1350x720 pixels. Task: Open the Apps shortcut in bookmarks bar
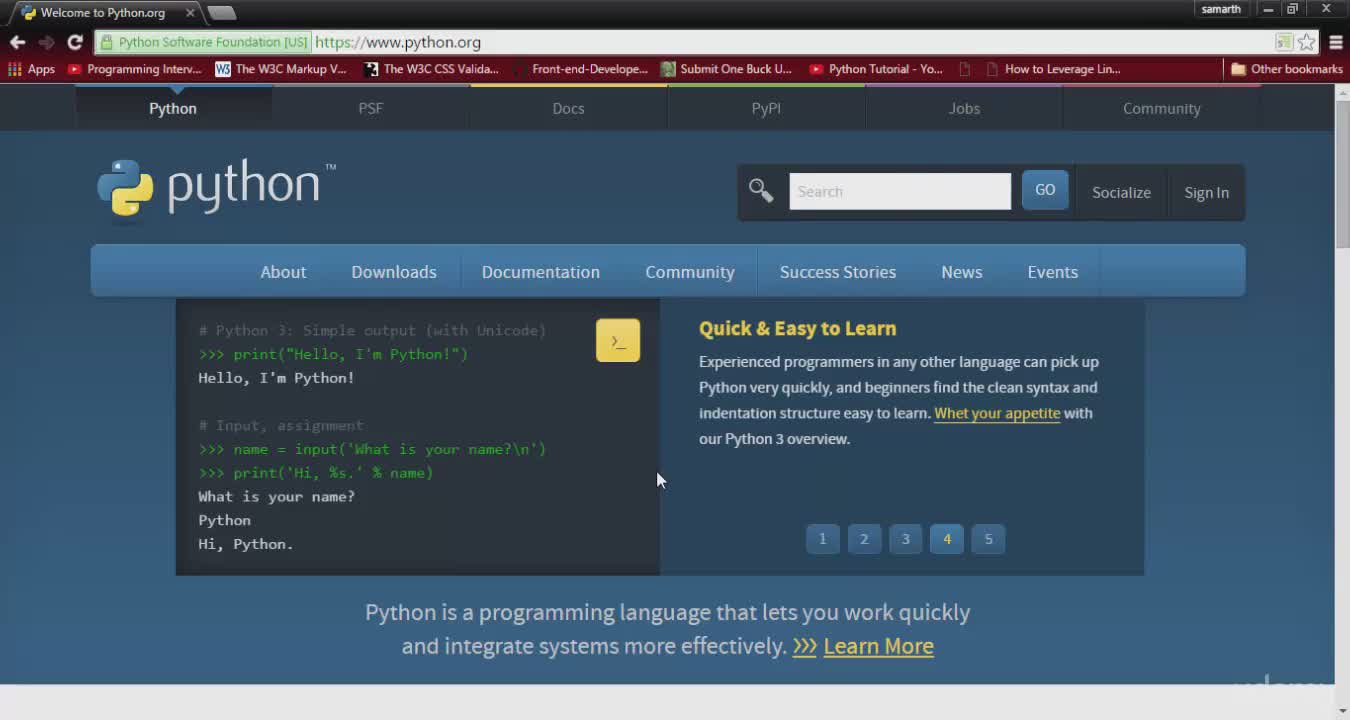31,69
